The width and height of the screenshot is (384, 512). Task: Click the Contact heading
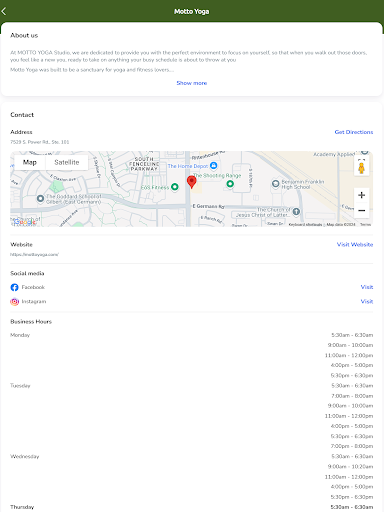pyautogui.click(x=22, y=115)
